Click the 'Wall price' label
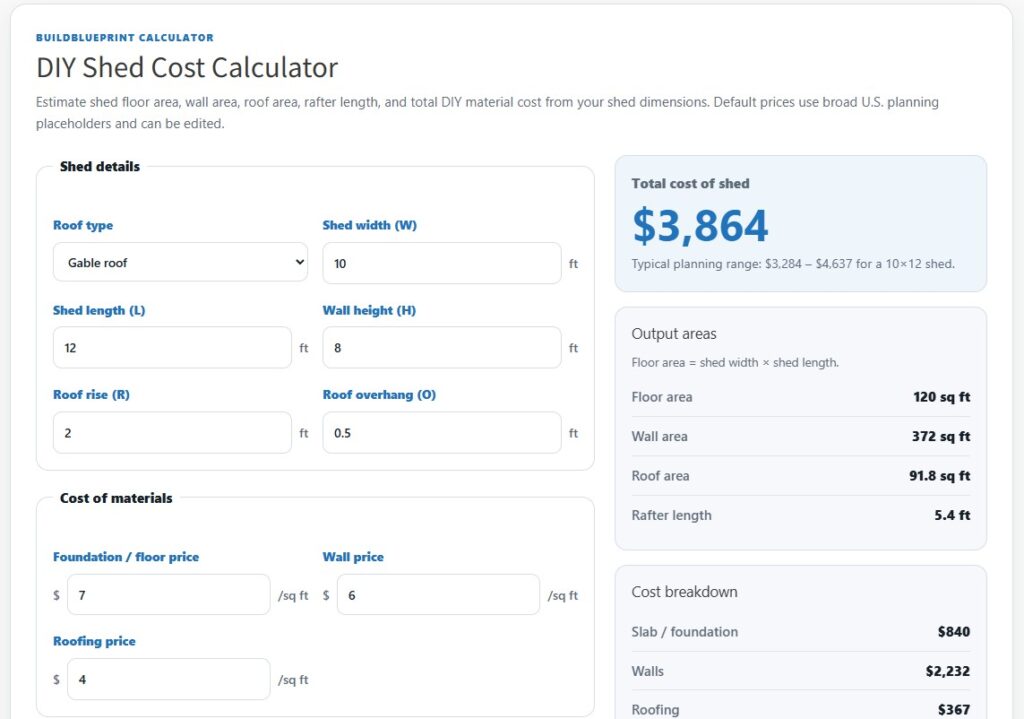The width and height of the screenshot is (1024, 719). [x=353, y=557]
